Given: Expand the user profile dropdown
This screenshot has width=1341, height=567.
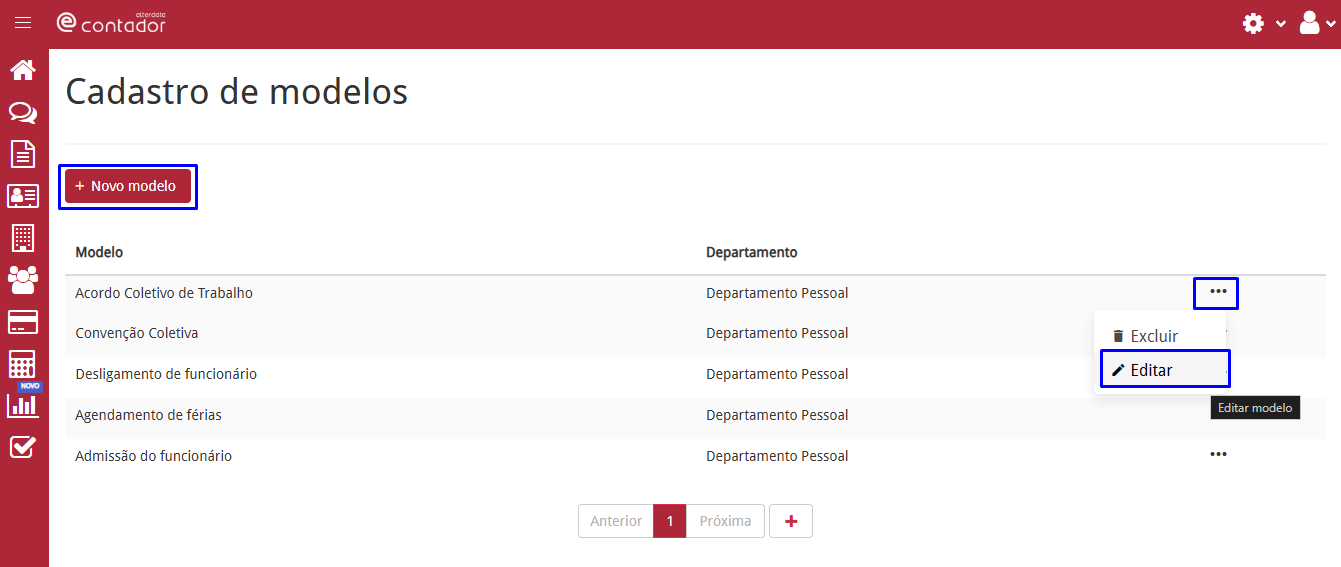Looking at the screenshot, I should tap(1317, 23).
